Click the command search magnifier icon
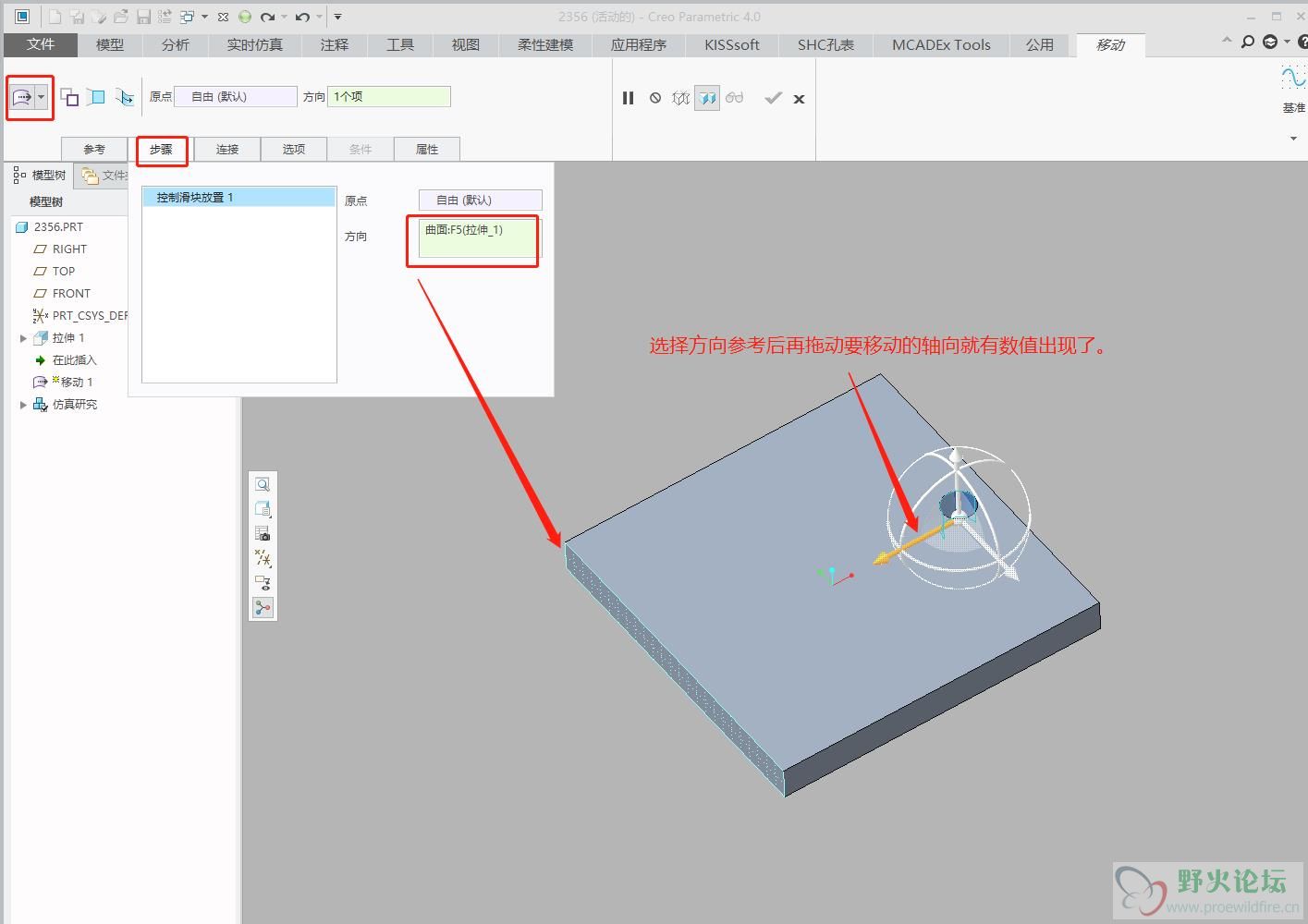This screenshot has height=924, width=1308. click(x=1248, y=42)
